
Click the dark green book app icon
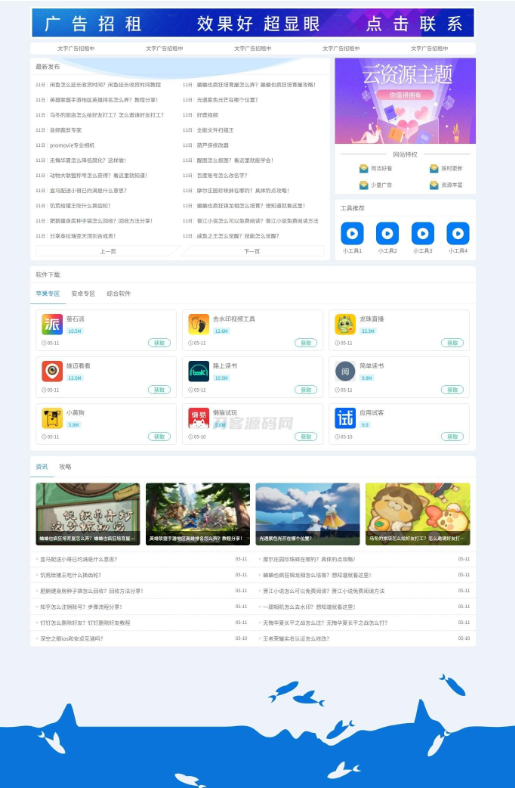pyautogui.click(x=198, y=371)
